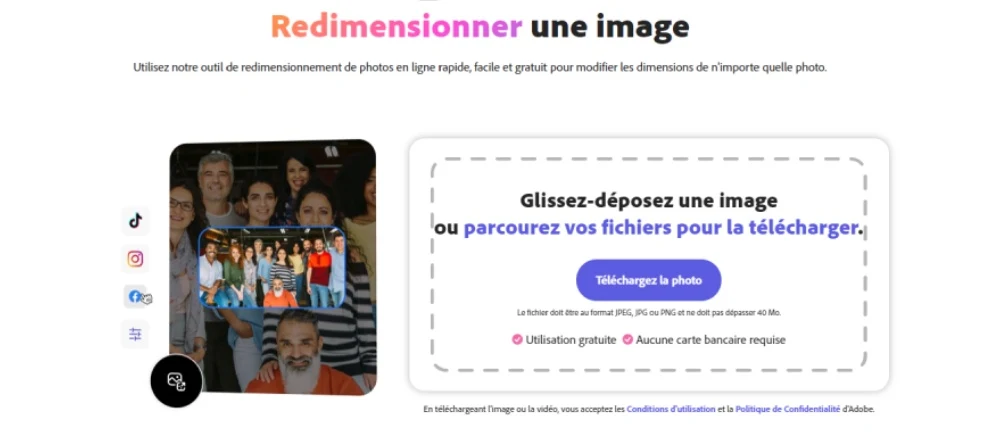This screenshot has width=1000, height=444.
Task: Click the outil de redimensionnement description text
Action: pyautogui.click(x=480, y=68)
